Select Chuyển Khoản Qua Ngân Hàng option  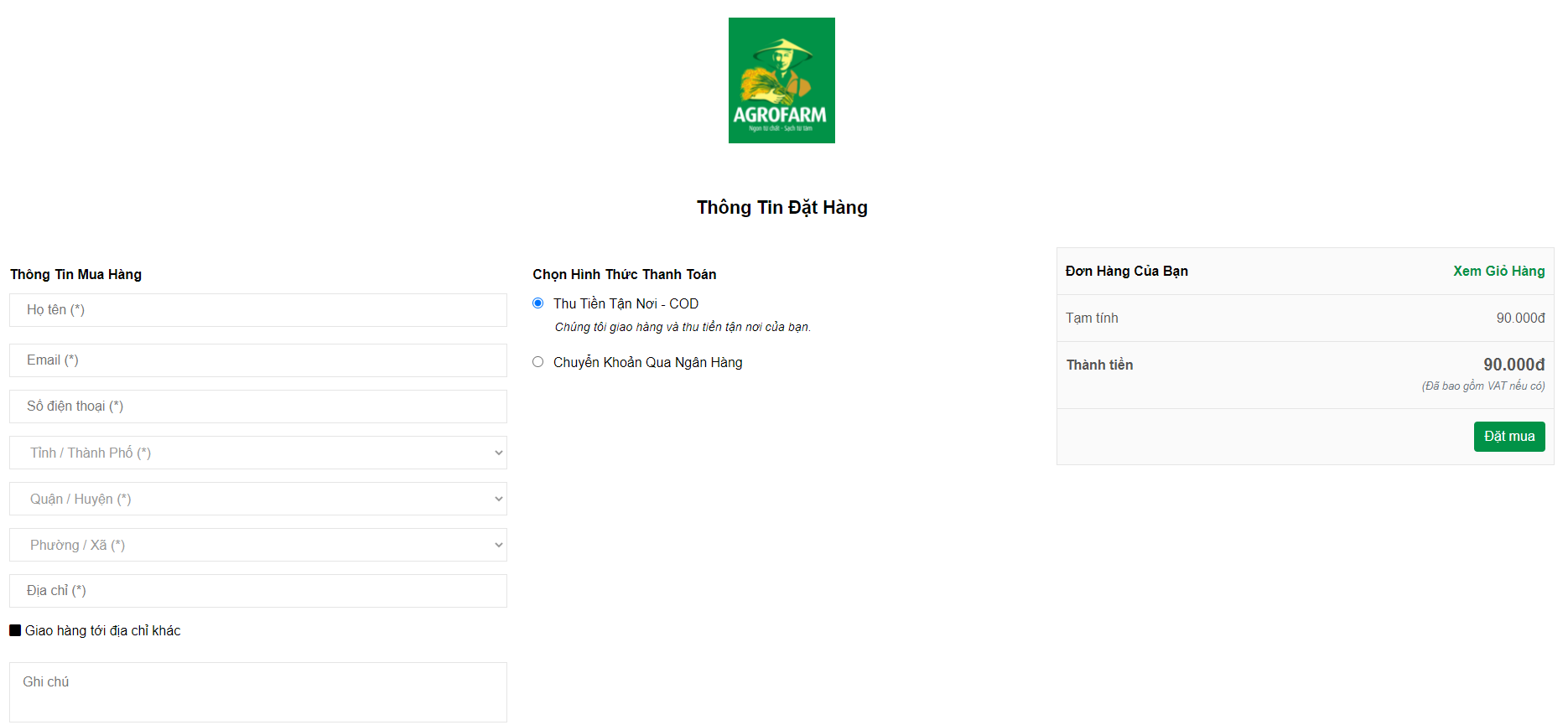point(538,362)
